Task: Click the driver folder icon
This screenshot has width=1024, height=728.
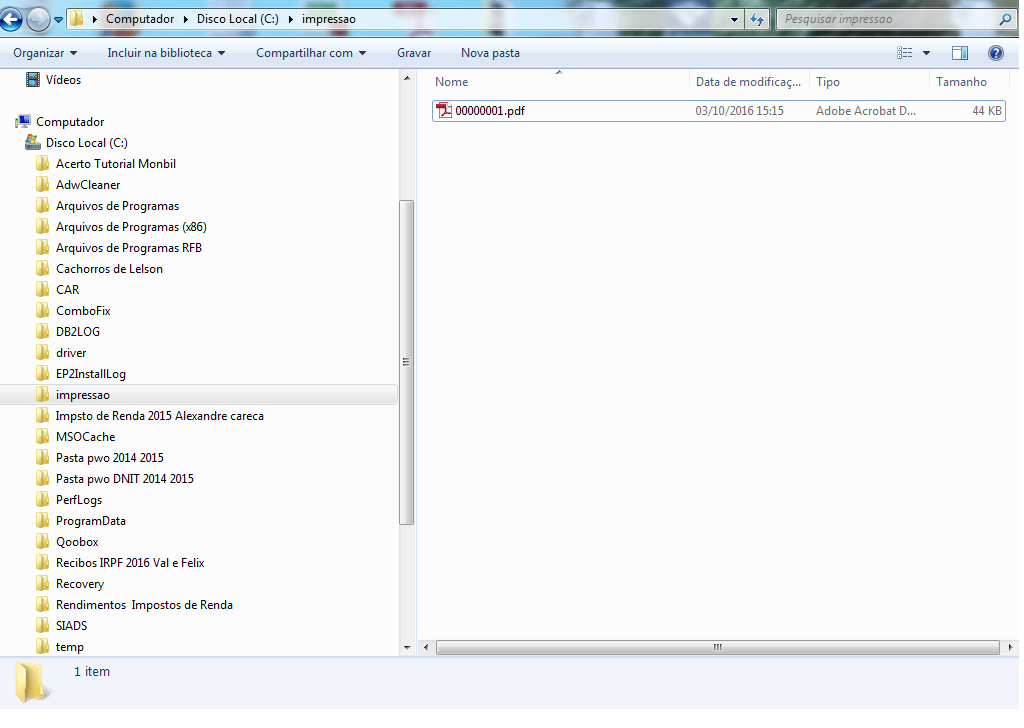Action: point(42,353)
